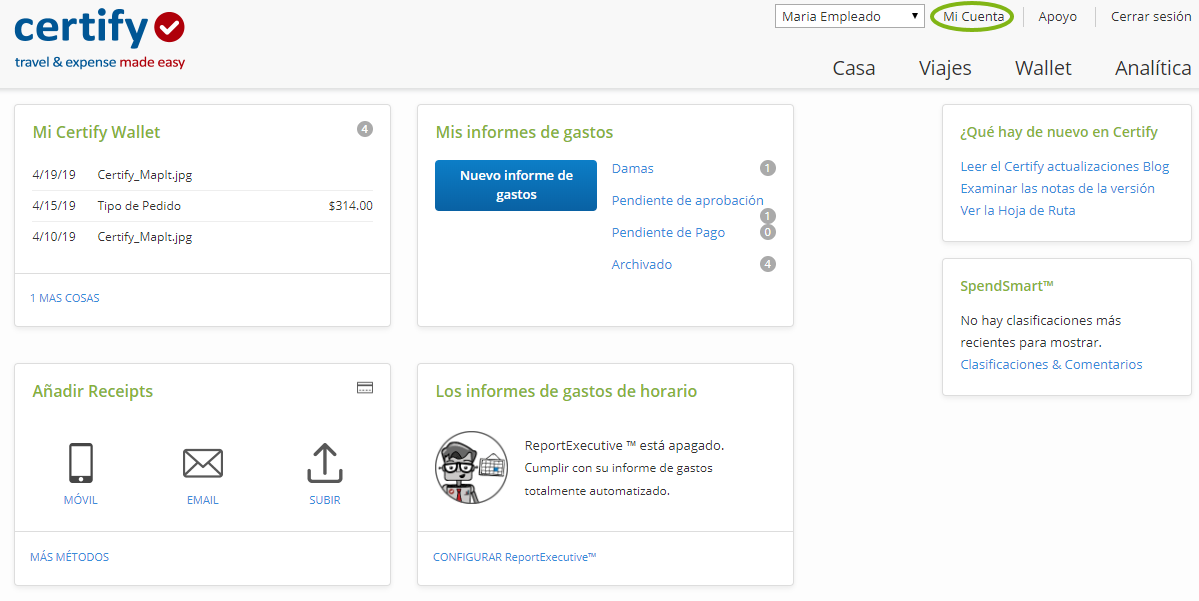Click the Pendiente de Pago count badge
The image size is (1199, 601).
(768, 232)
